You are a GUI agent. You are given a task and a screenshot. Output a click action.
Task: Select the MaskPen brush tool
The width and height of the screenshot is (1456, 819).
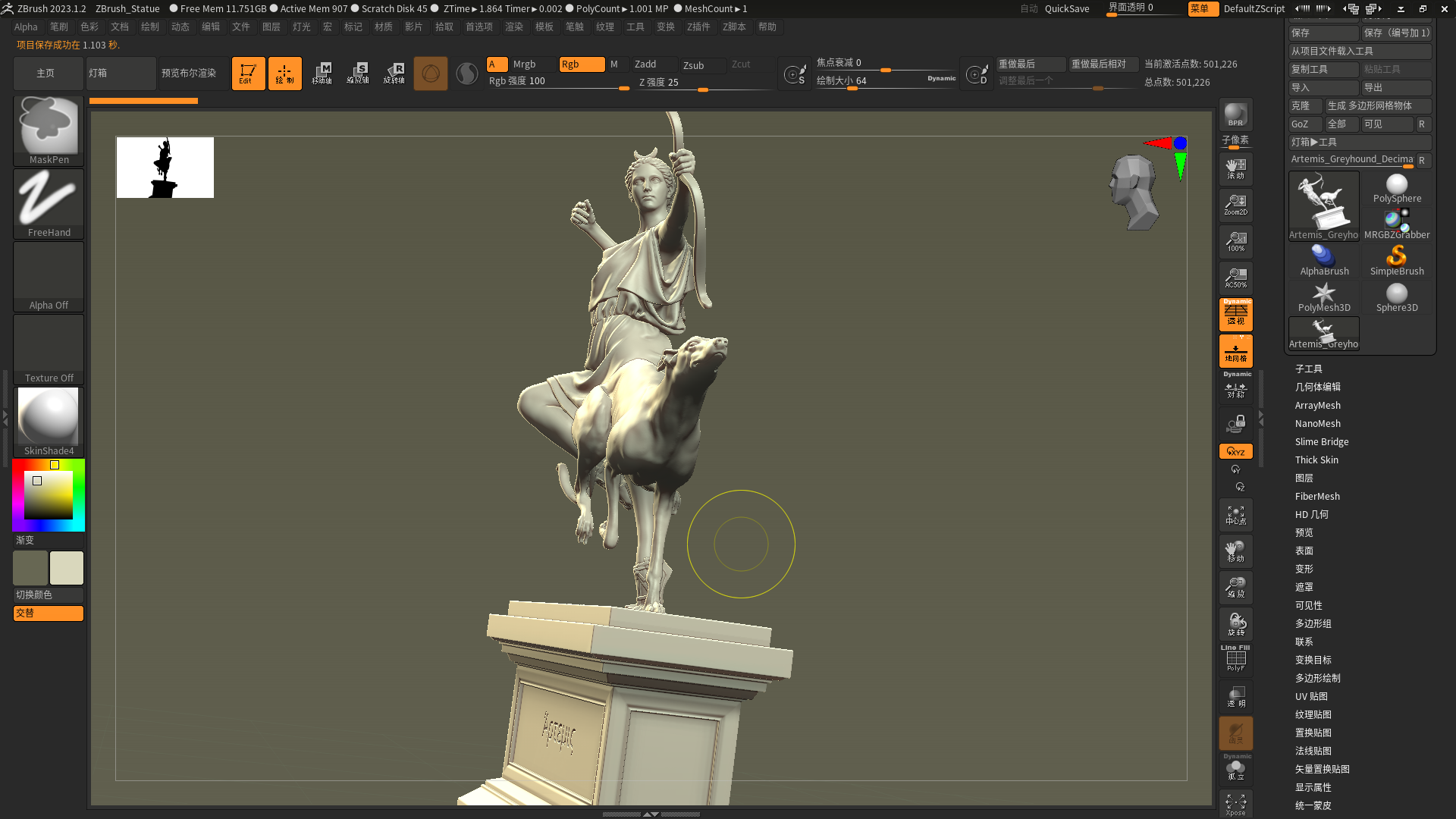tap(48, 128)
